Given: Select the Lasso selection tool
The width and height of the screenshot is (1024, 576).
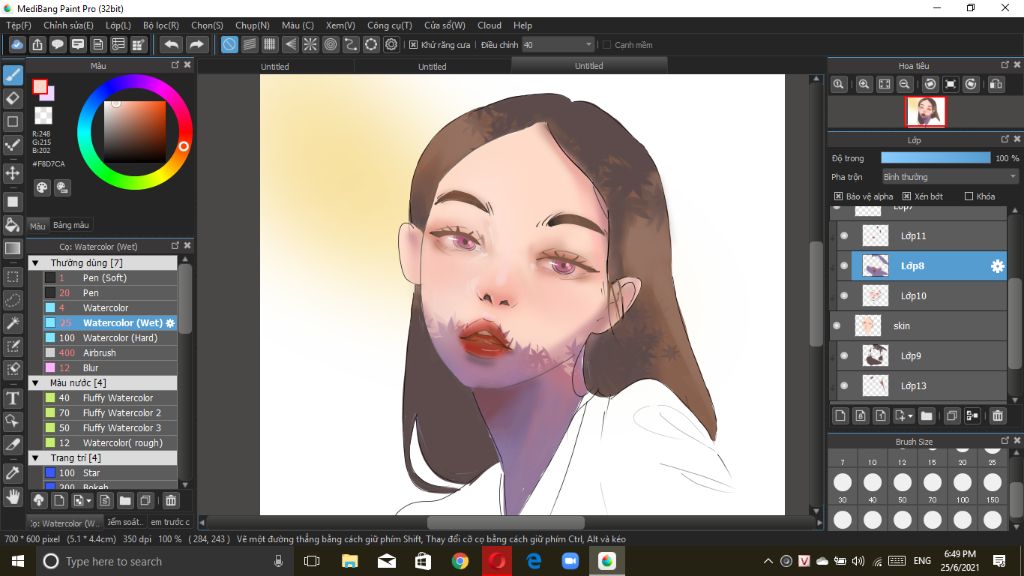Looking at the screenshot, I should [12, 300].
